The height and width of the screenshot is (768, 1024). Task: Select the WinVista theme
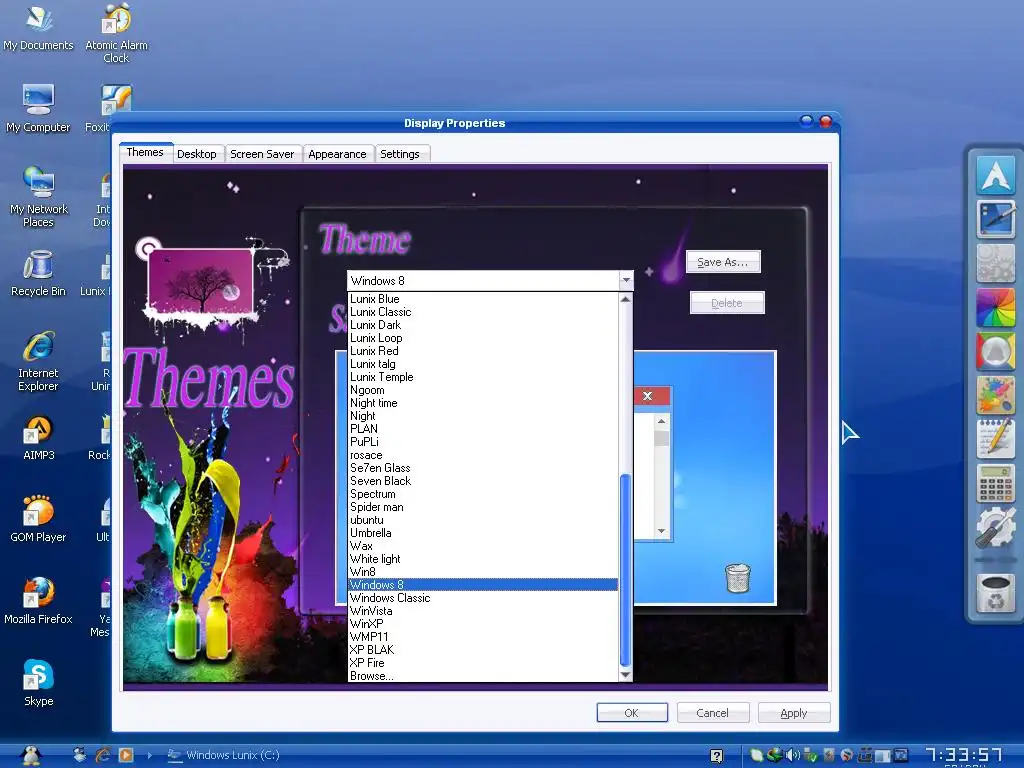(x=483, y=611)
